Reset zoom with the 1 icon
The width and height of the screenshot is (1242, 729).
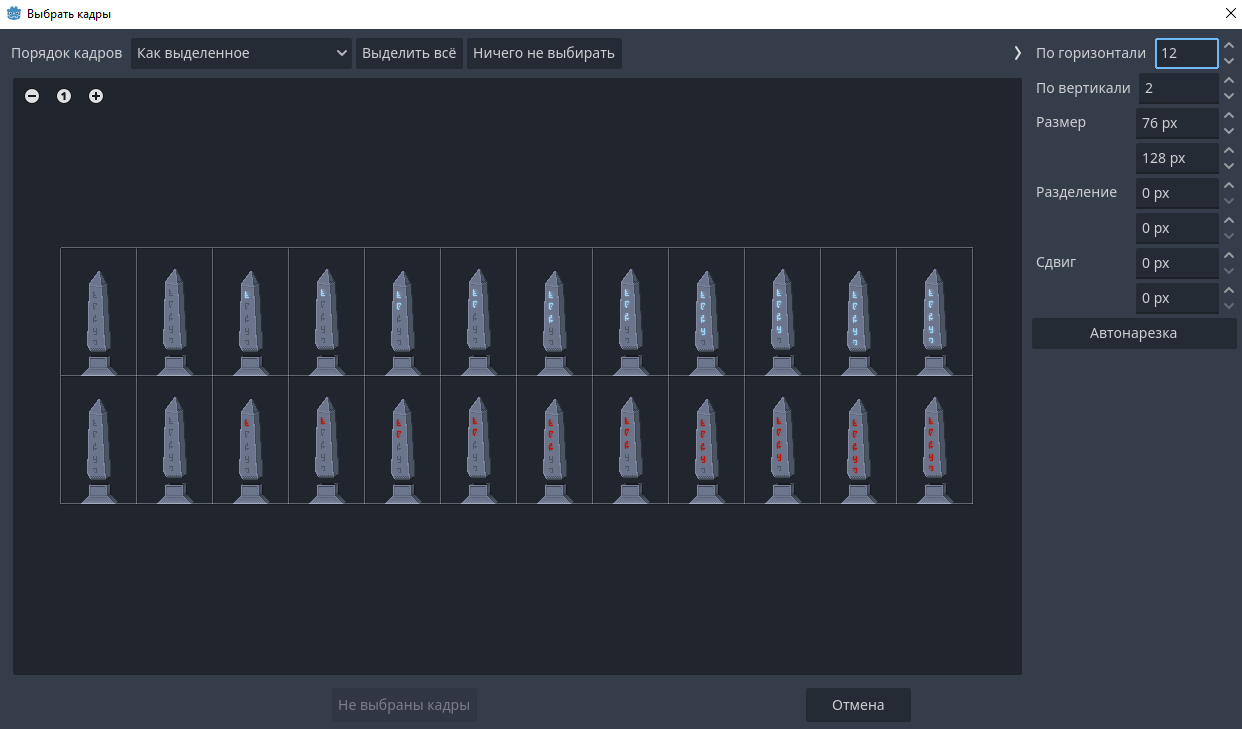(64, 96)
